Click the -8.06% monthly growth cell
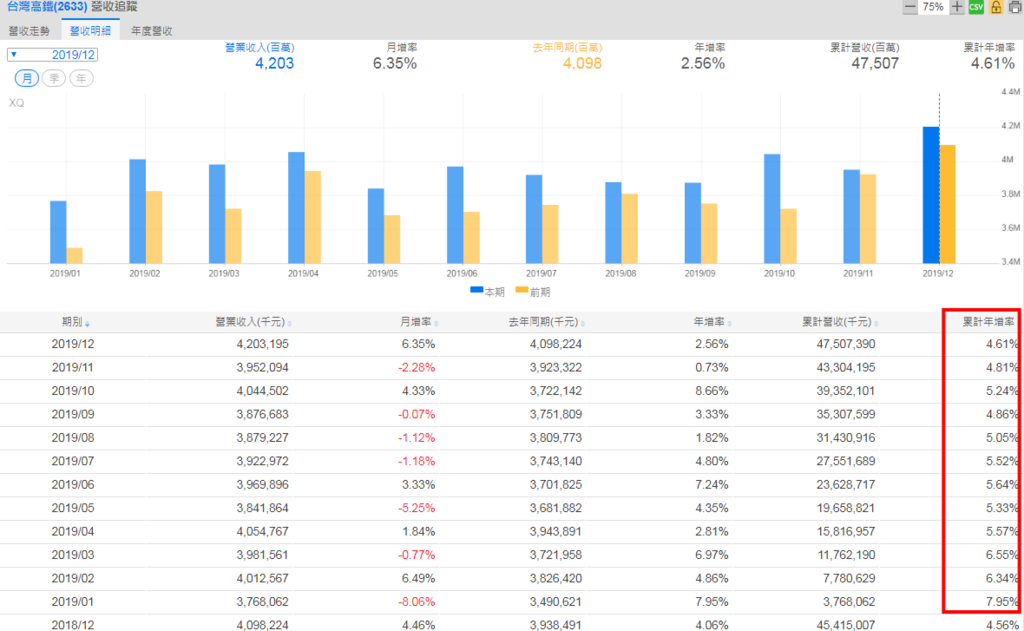Screen dimensions: 1024x631 pyautogui.click(x=417, y=602)
